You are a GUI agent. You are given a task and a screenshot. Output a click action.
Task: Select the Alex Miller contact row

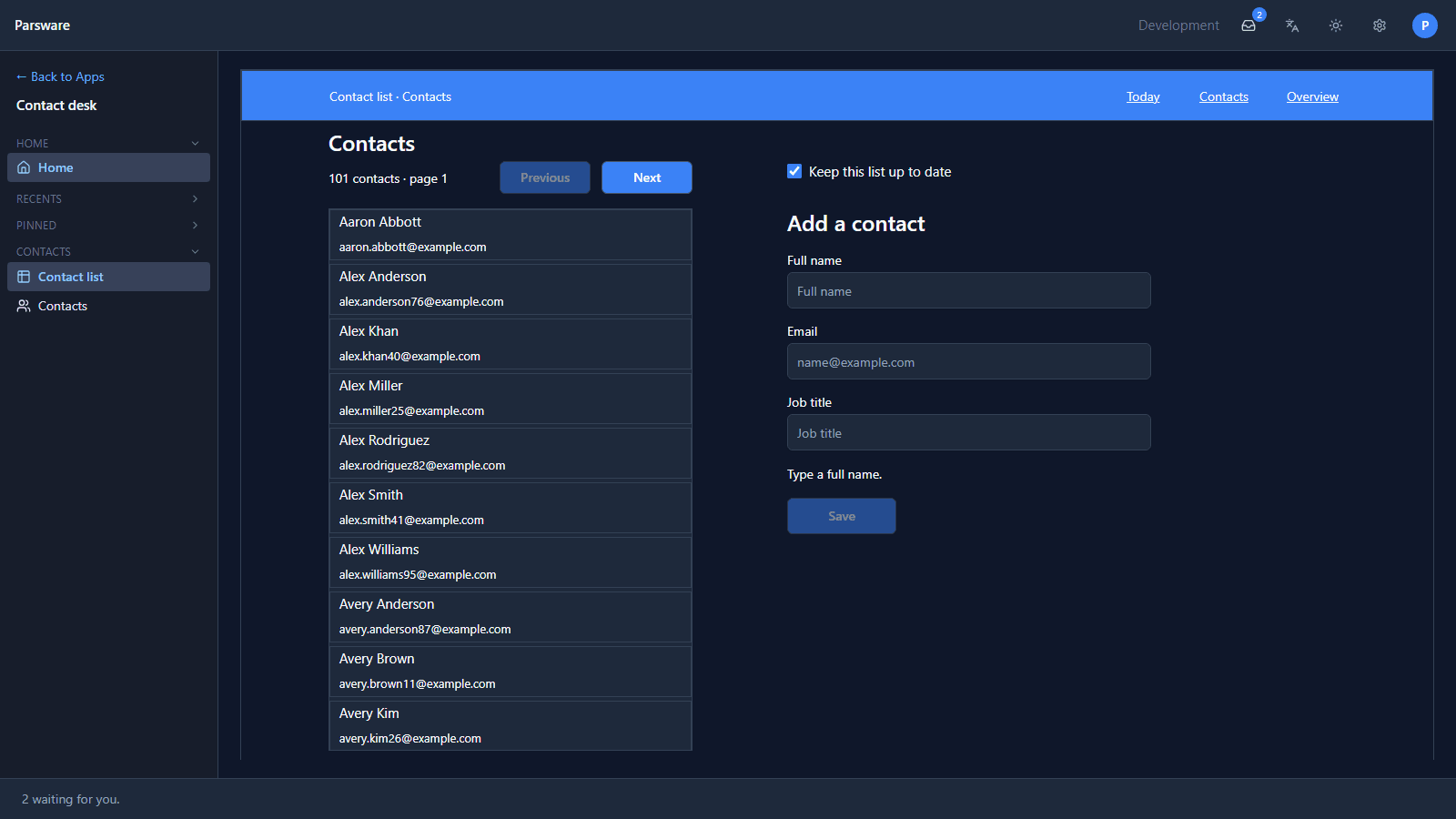(511, 399)
